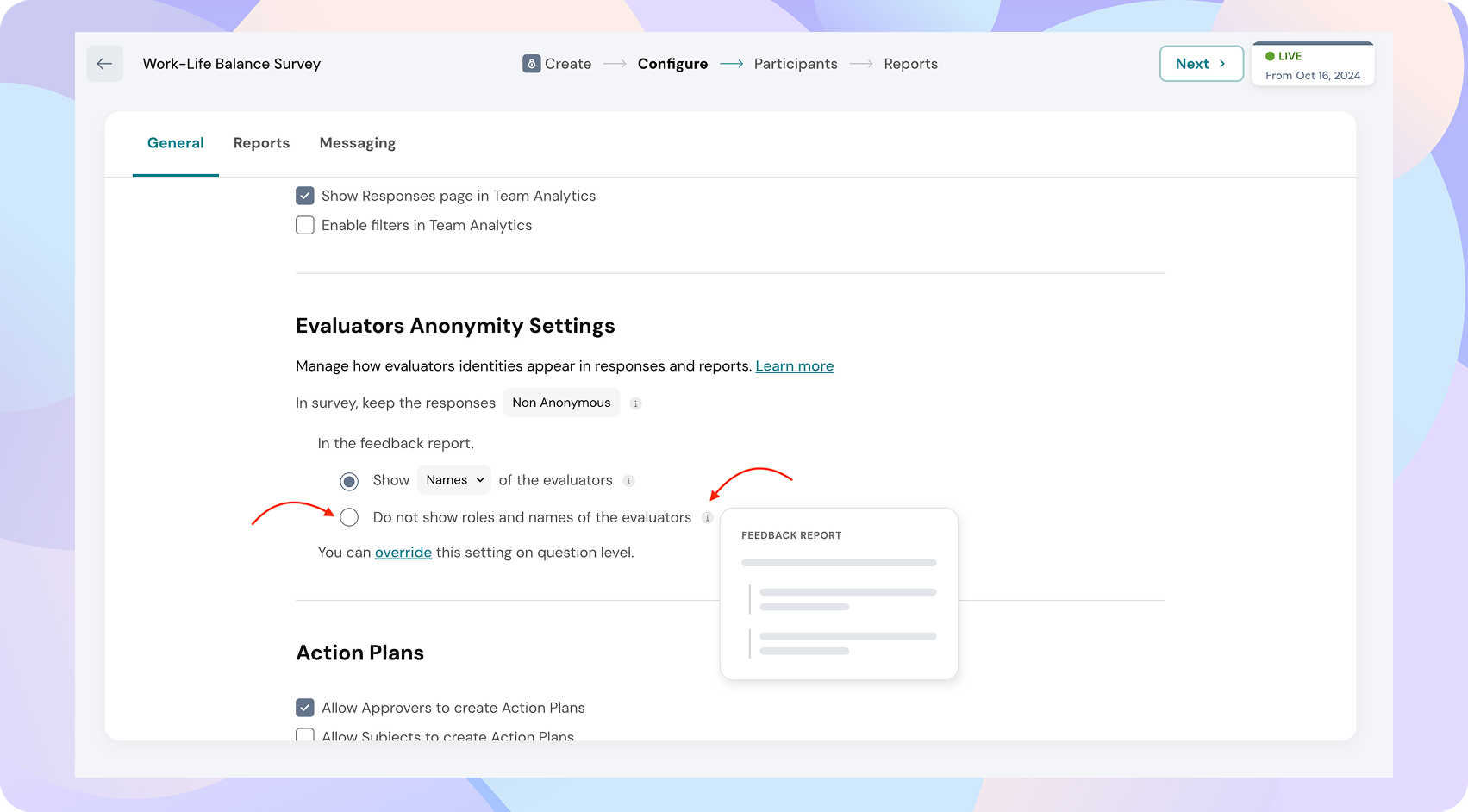Select the Configure step
The image size is (1468, 812).
672,64
